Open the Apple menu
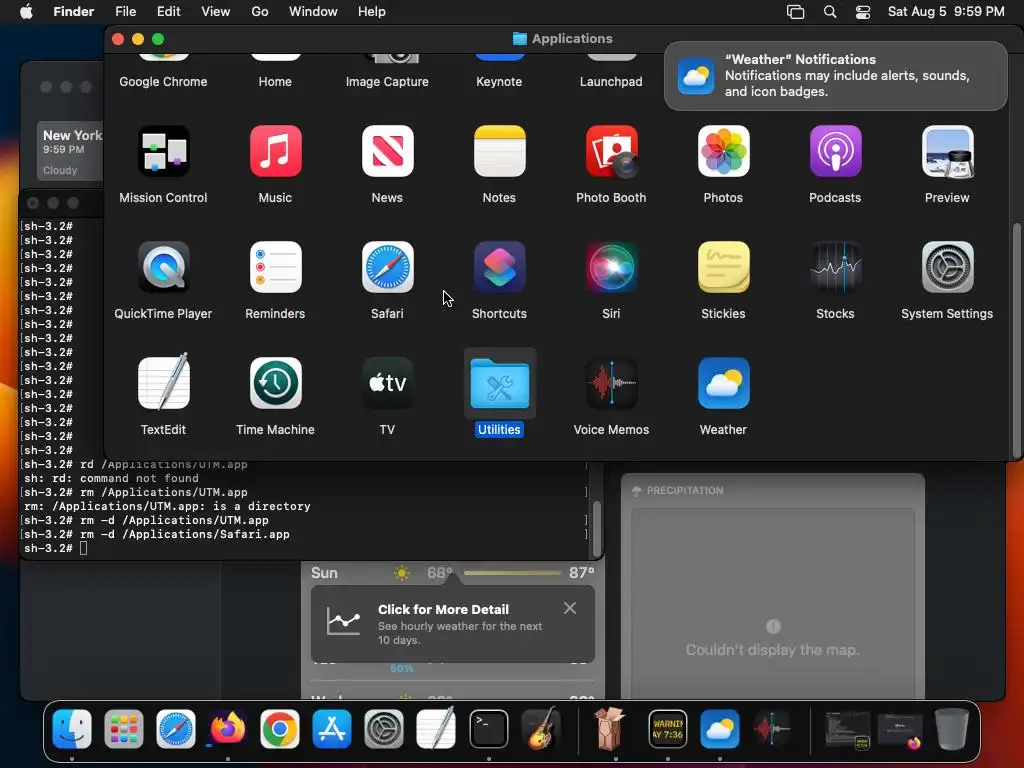 click(26, 12)
